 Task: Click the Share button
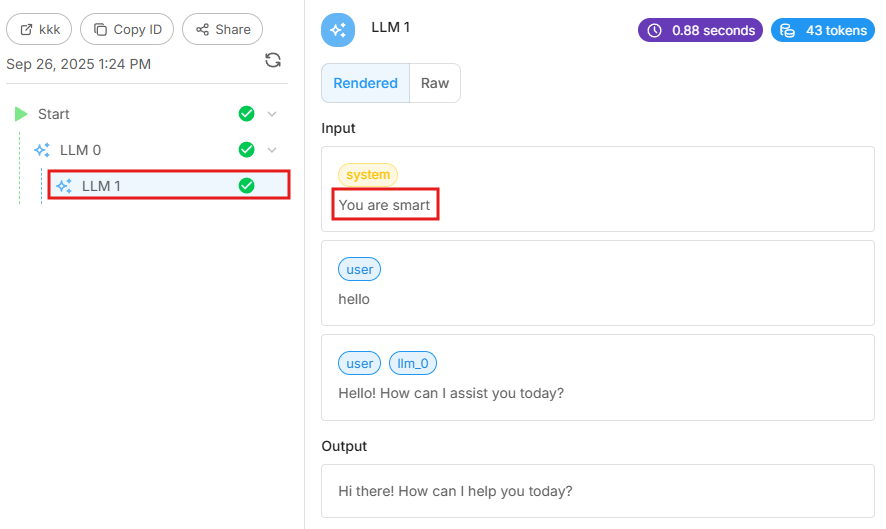[x=222, y=29]
